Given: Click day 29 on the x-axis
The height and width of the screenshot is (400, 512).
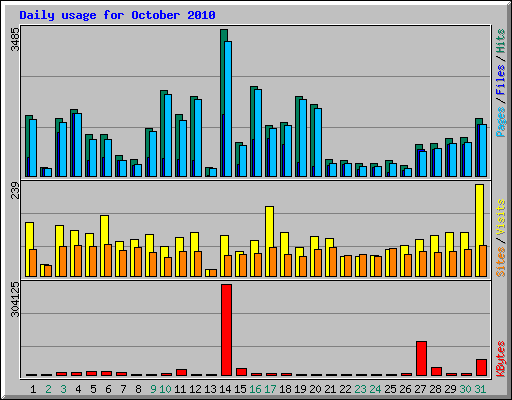Looking at the screenshot, I should pos(450,389).
